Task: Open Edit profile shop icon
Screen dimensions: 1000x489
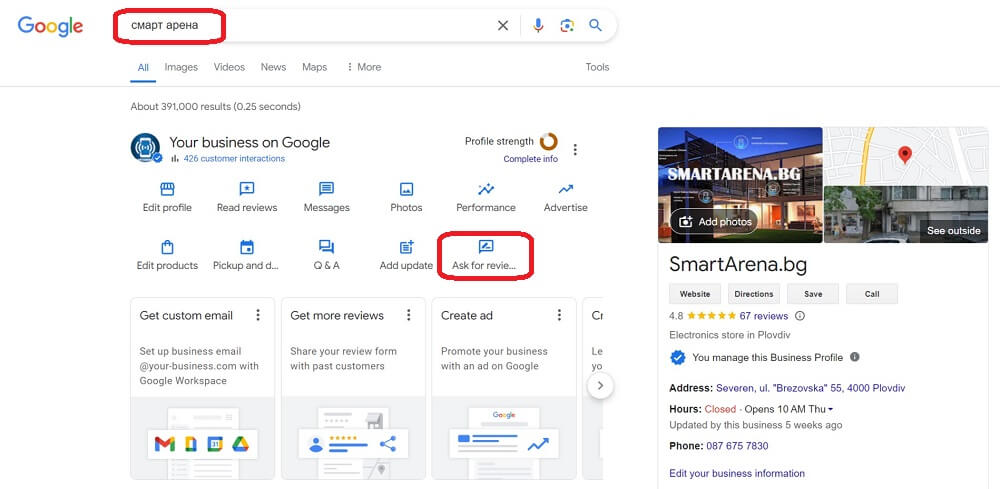Action: 167,189
